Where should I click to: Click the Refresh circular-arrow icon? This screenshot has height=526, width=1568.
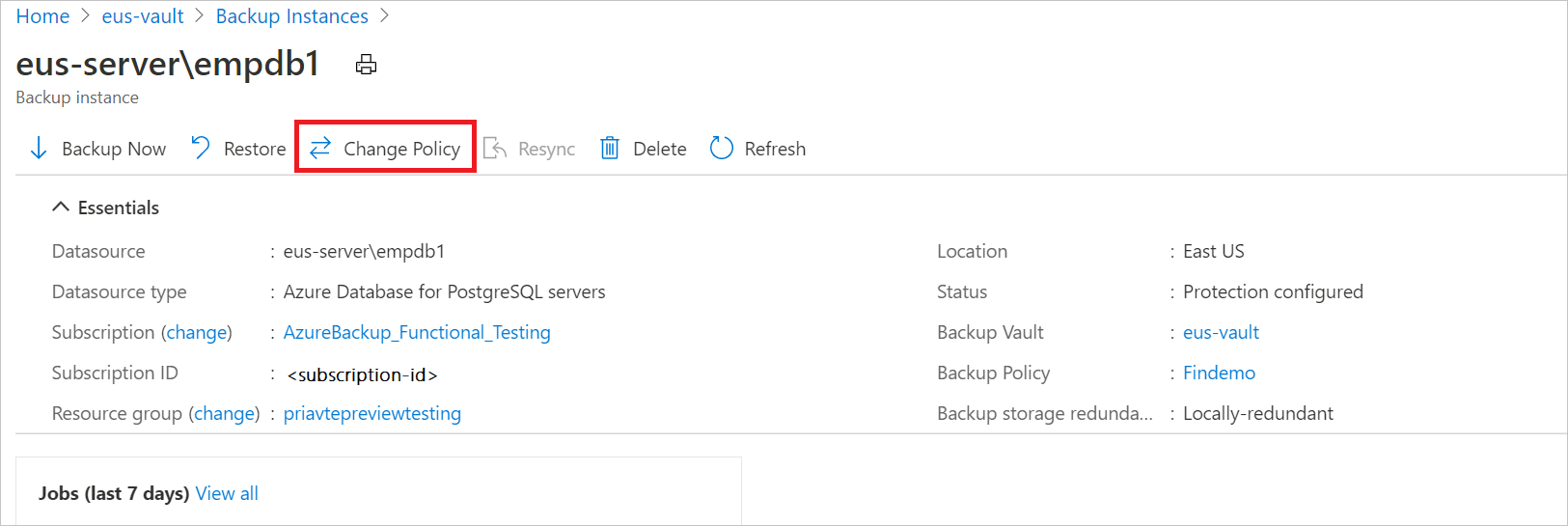click(x=722, y=149)
